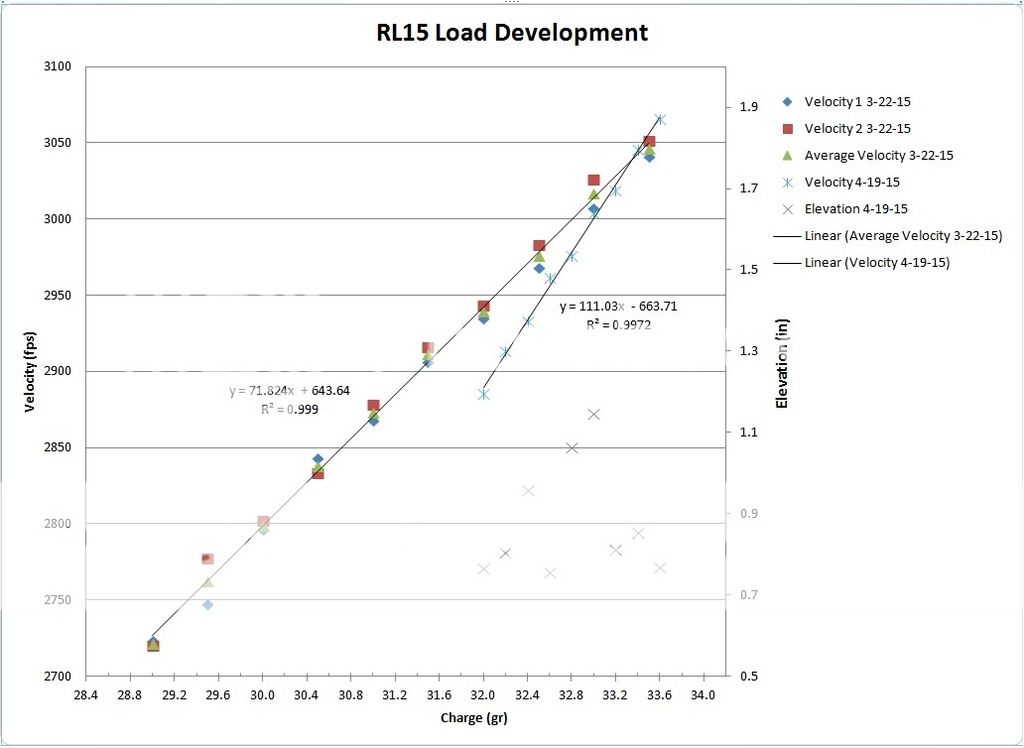
Task: Click the gray X Elevation 4-19-15 legend marker
Action: (788, 209)
